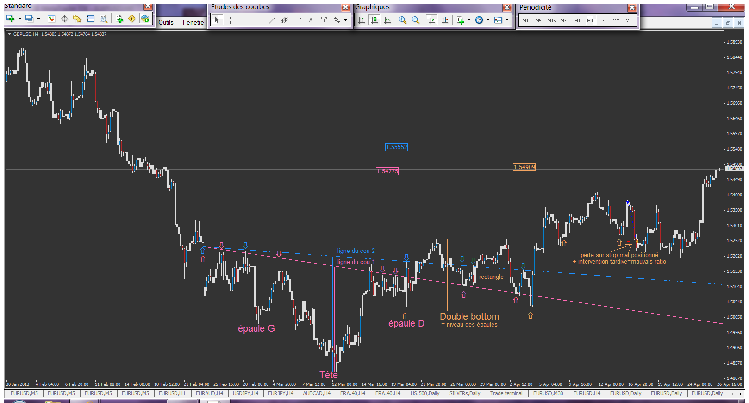Close the Périodicité floating toolbar

pos(632,8)
